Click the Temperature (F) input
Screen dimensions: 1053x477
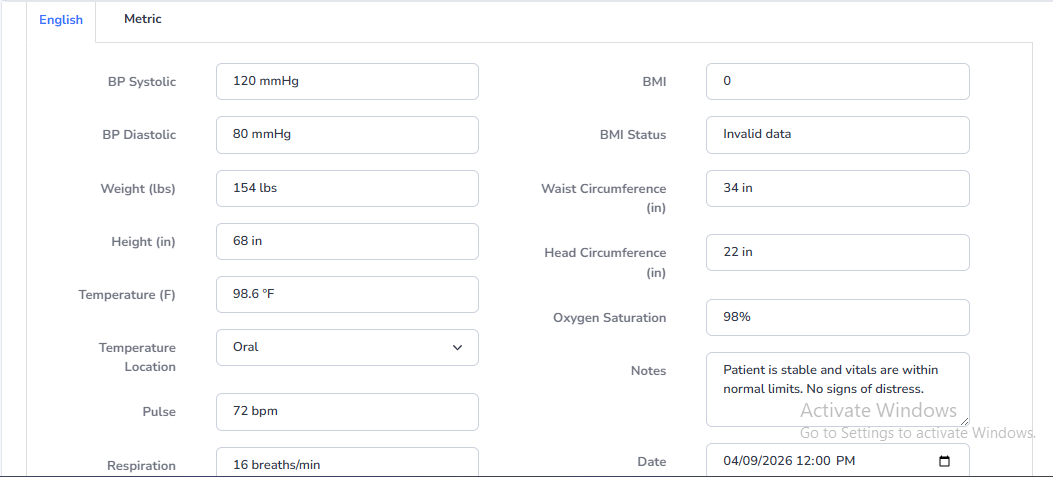click(347, 294)
